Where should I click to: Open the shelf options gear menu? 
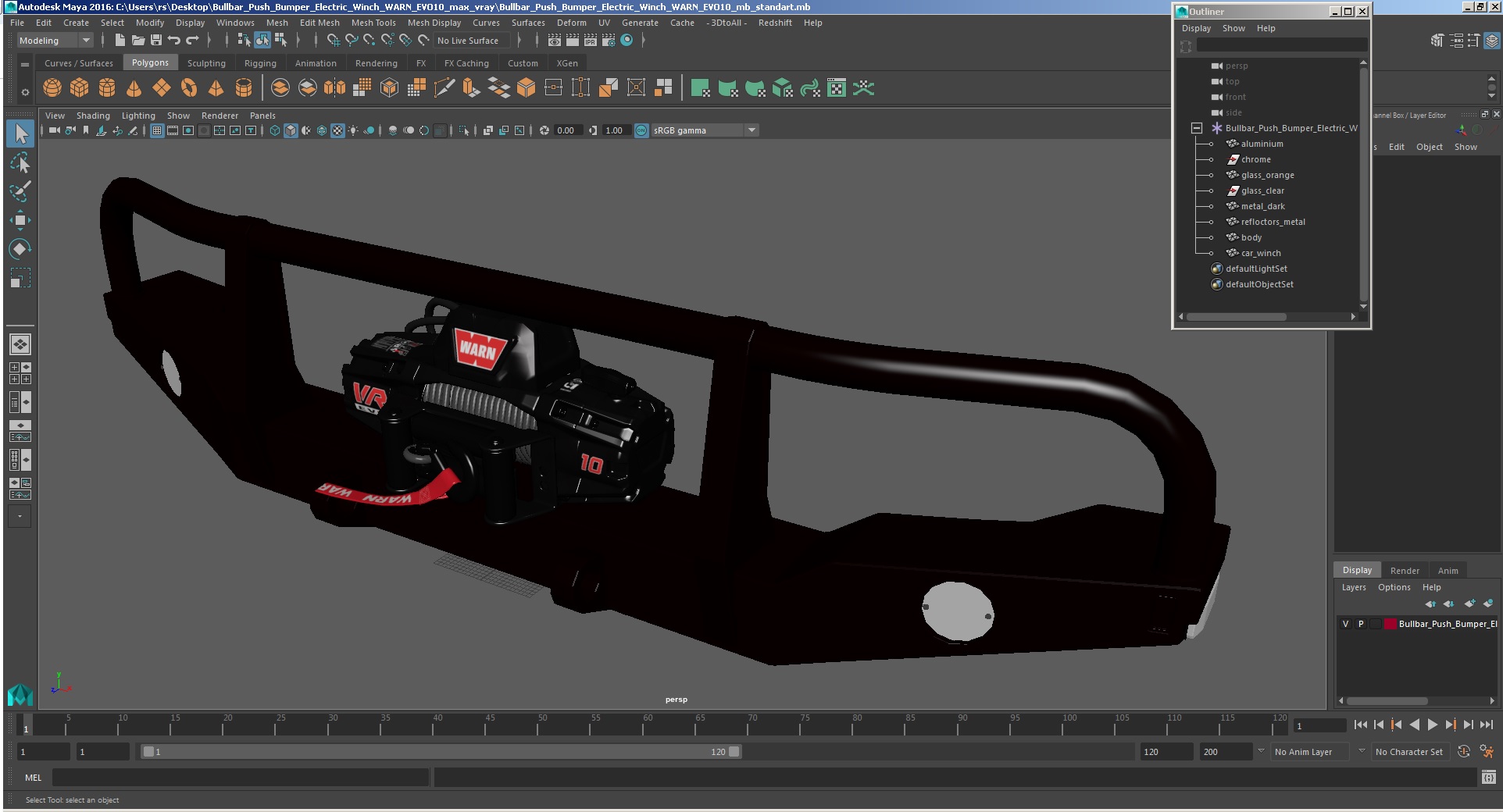(x=25, y=92)
